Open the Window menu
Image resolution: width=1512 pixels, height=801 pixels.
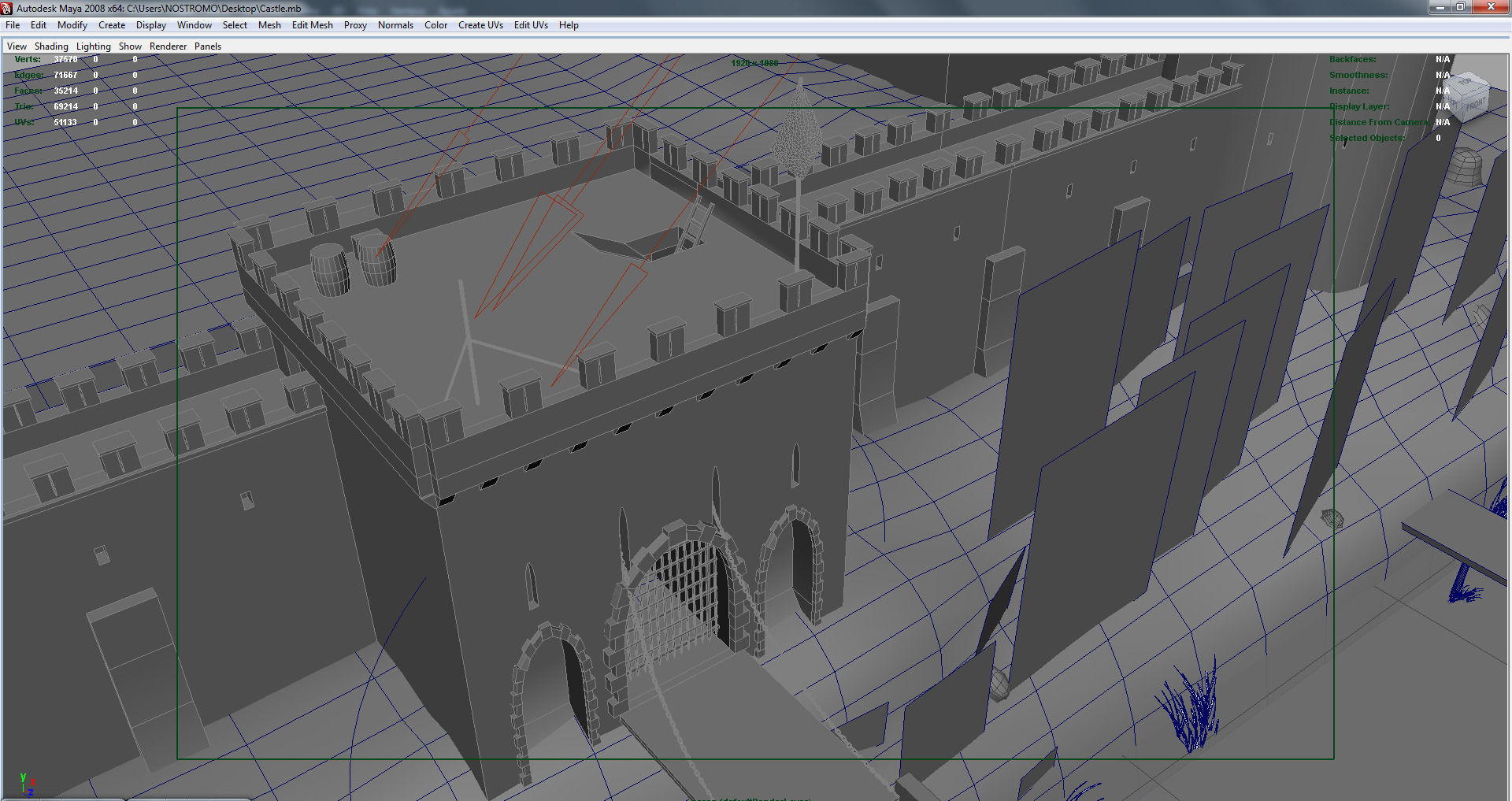195,25
